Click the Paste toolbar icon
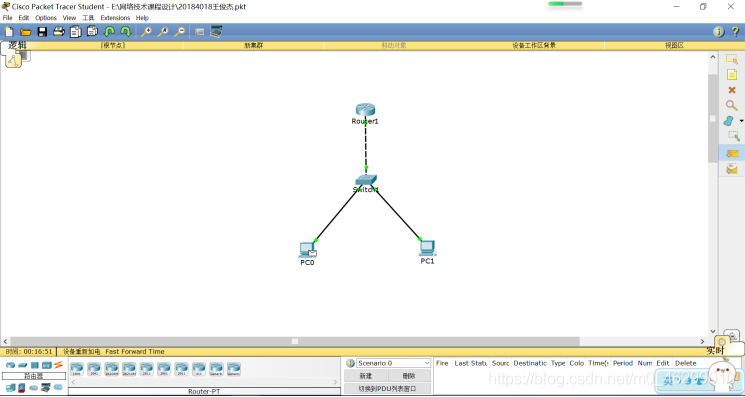Viewport: 745px width, 397px height. 92,32
